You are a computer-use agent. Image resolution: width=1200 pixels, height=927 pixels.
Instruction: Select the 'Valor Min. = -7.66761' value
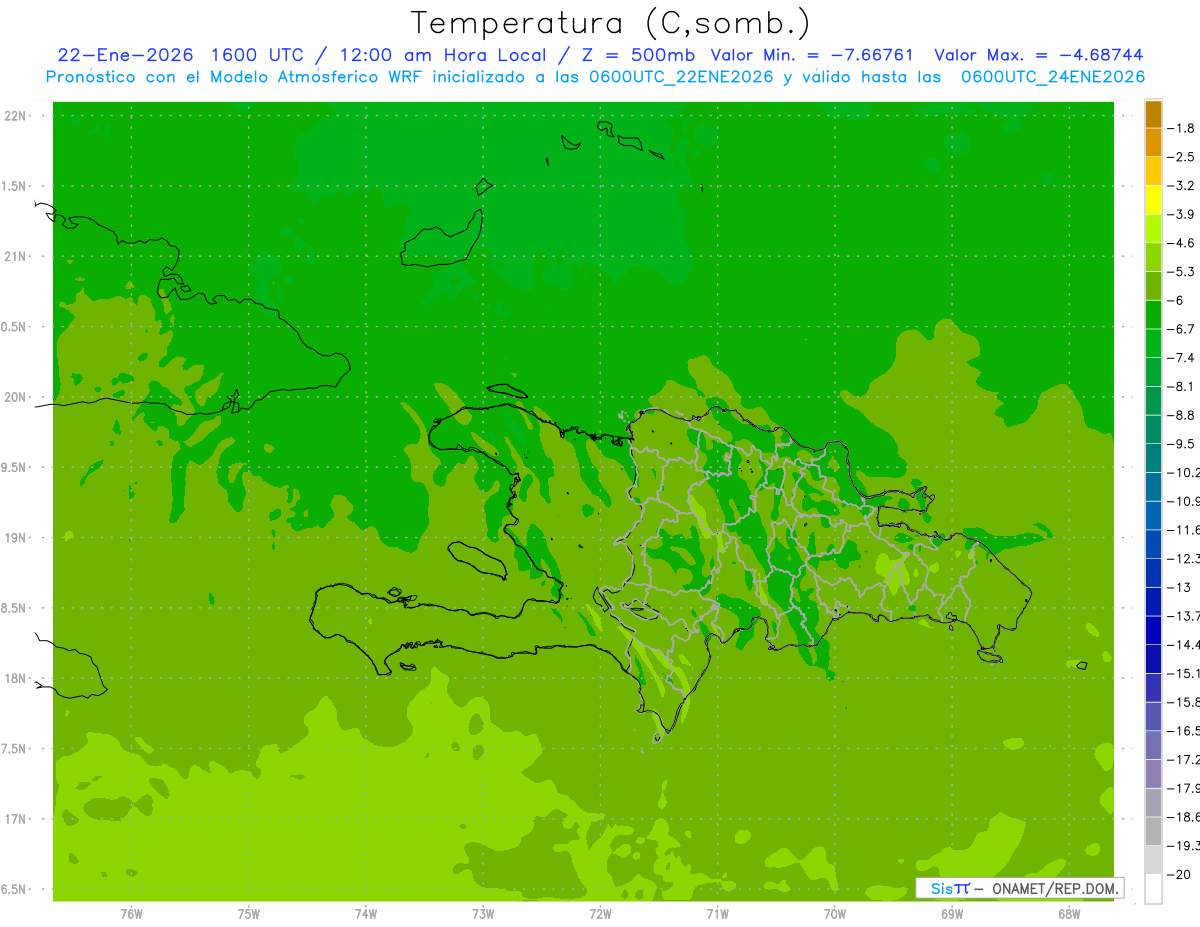click(812, 55)
